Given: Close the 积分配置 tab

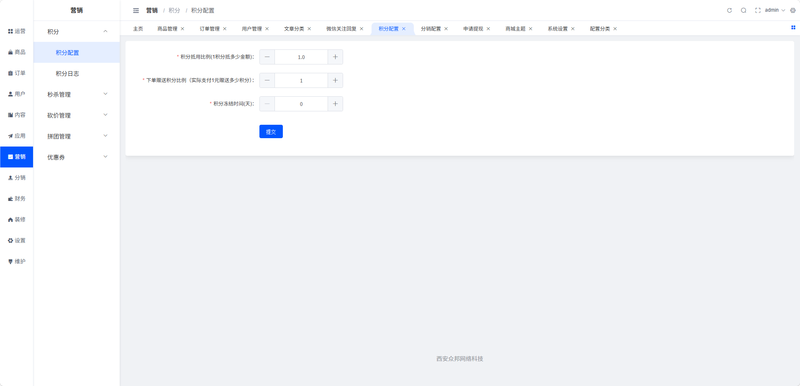Looking at the screenshot, I should click(404, 29).
